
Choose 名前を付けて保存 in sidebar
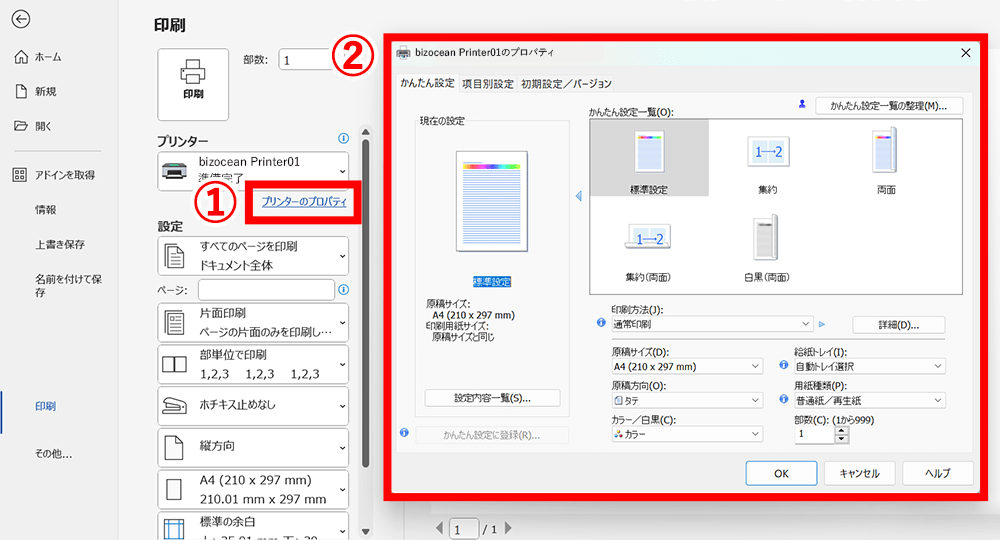point(68,285)
